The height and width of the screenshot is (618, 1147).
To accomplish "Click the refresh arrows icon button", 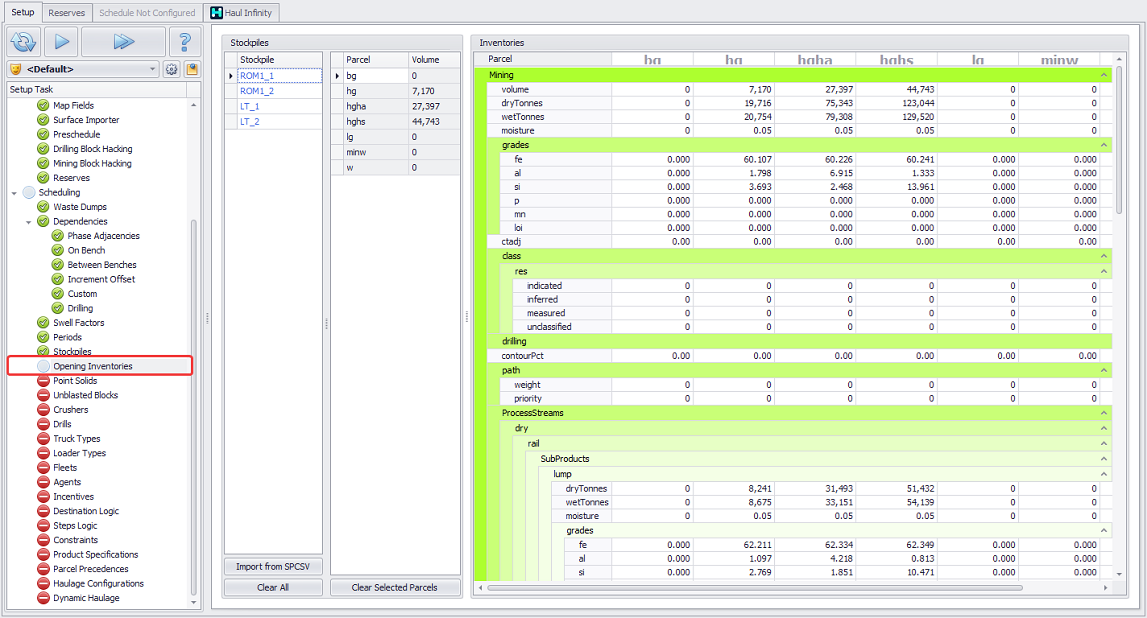I will tap(23, 42).
